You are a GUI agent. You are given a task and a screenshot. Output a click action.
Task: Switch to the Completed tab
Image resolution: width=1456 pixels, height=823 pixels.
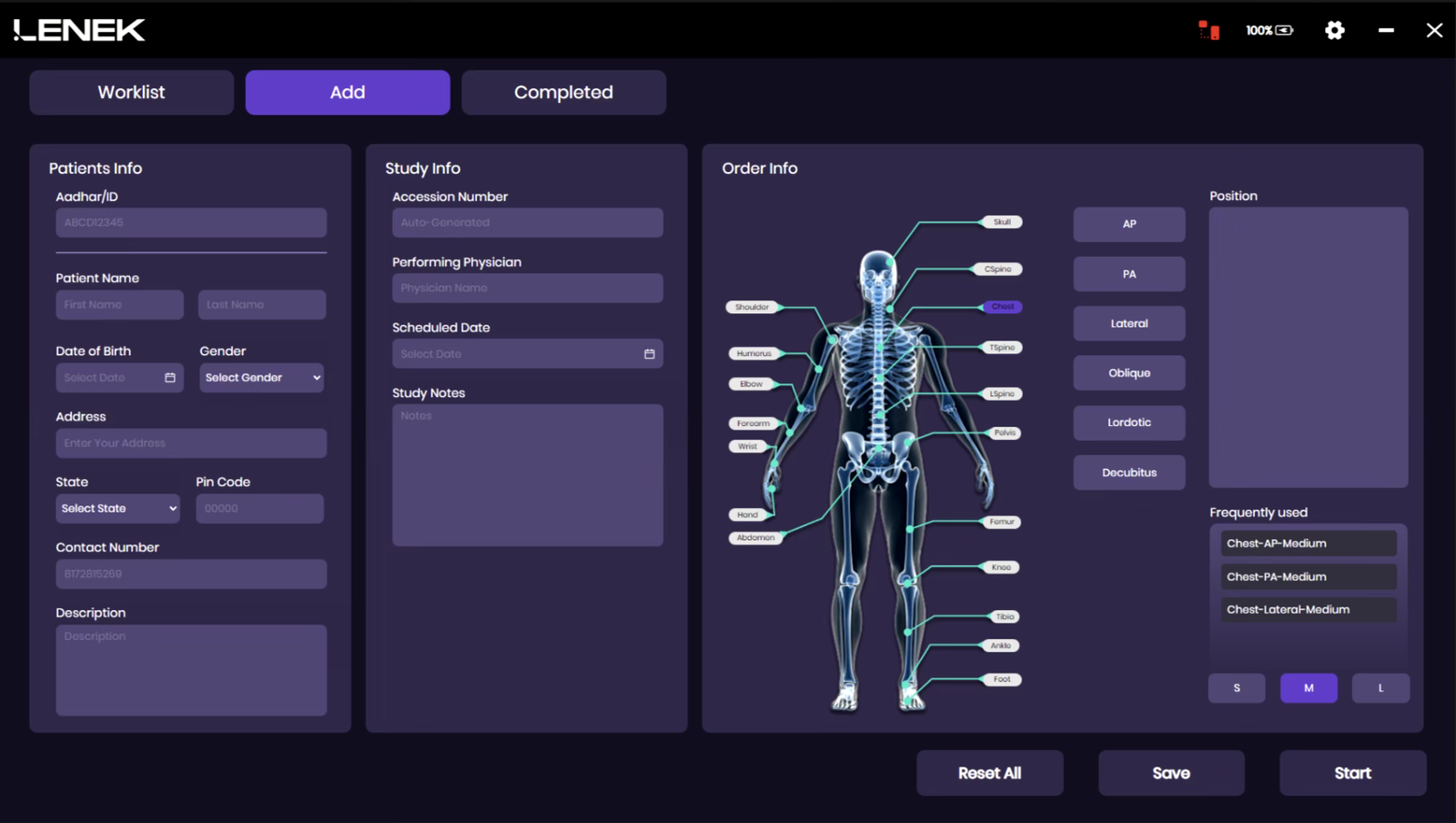(x=564, y=92)
